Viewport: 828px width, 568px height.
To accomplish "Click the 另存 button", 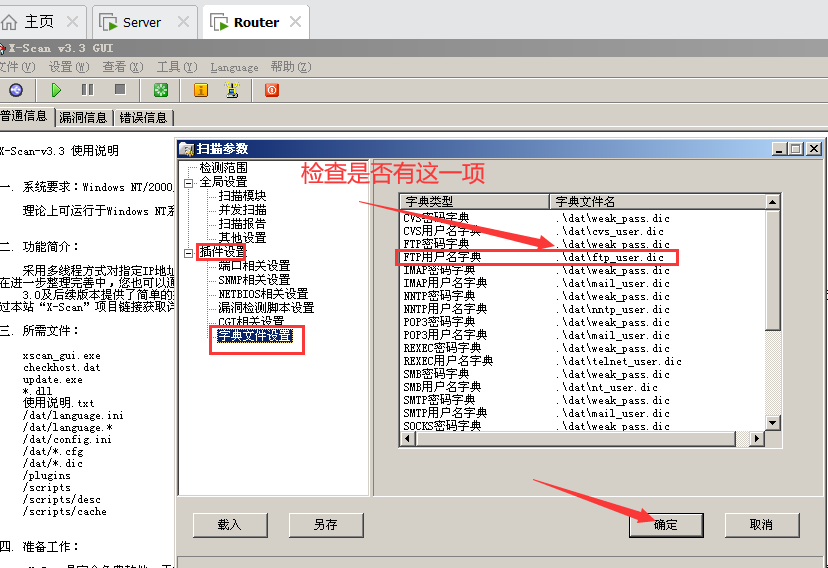I will click(326, 525).
